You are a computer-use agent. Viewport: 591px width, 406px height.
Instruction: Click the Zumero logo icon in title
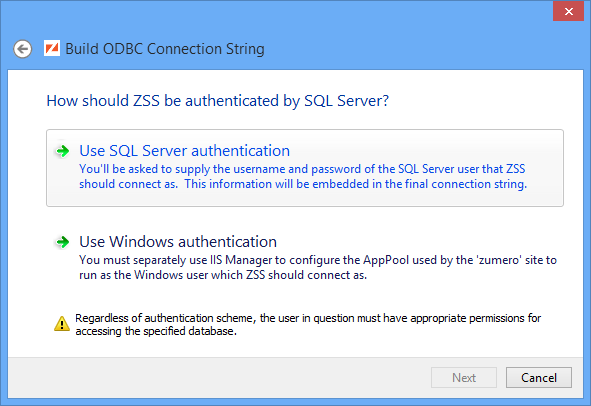click(52, 48)
